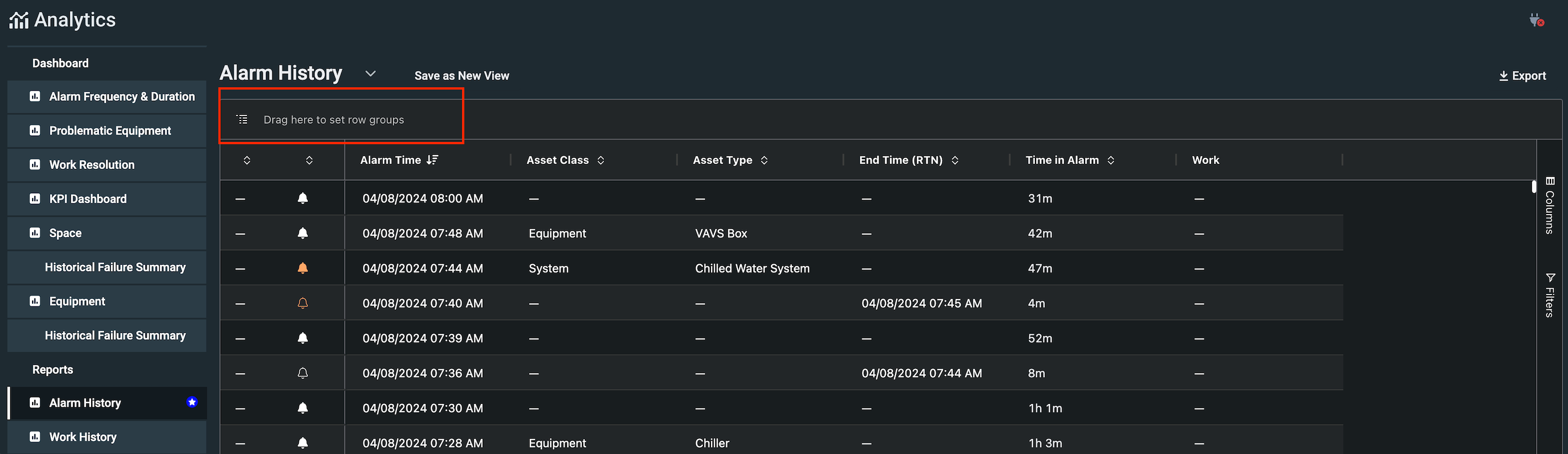Open the Alarm History view dropdown chevron

coord(370,74)
